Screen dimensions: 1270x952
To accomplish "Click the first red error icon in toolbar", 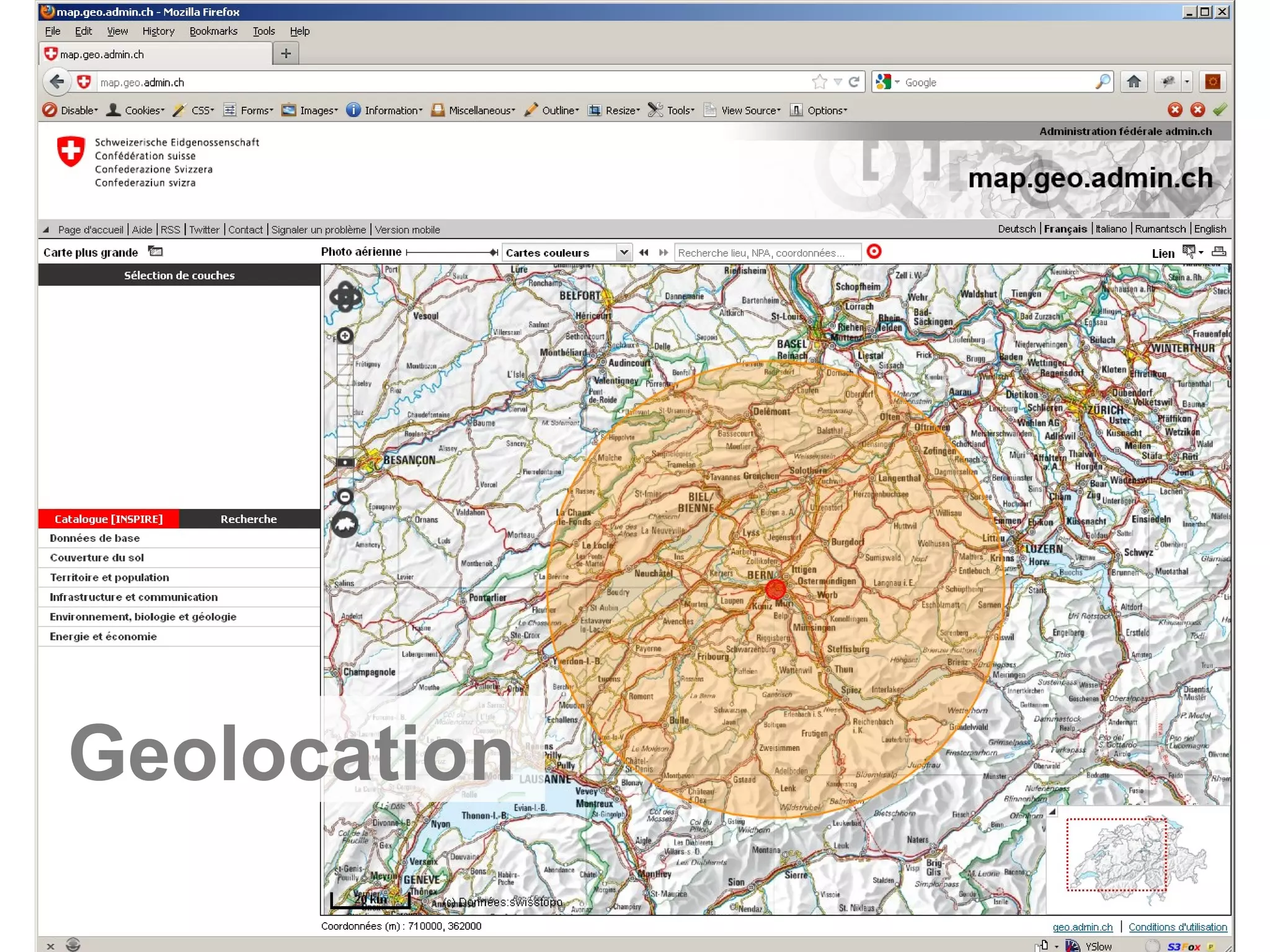I will (x=1175, y=110).
